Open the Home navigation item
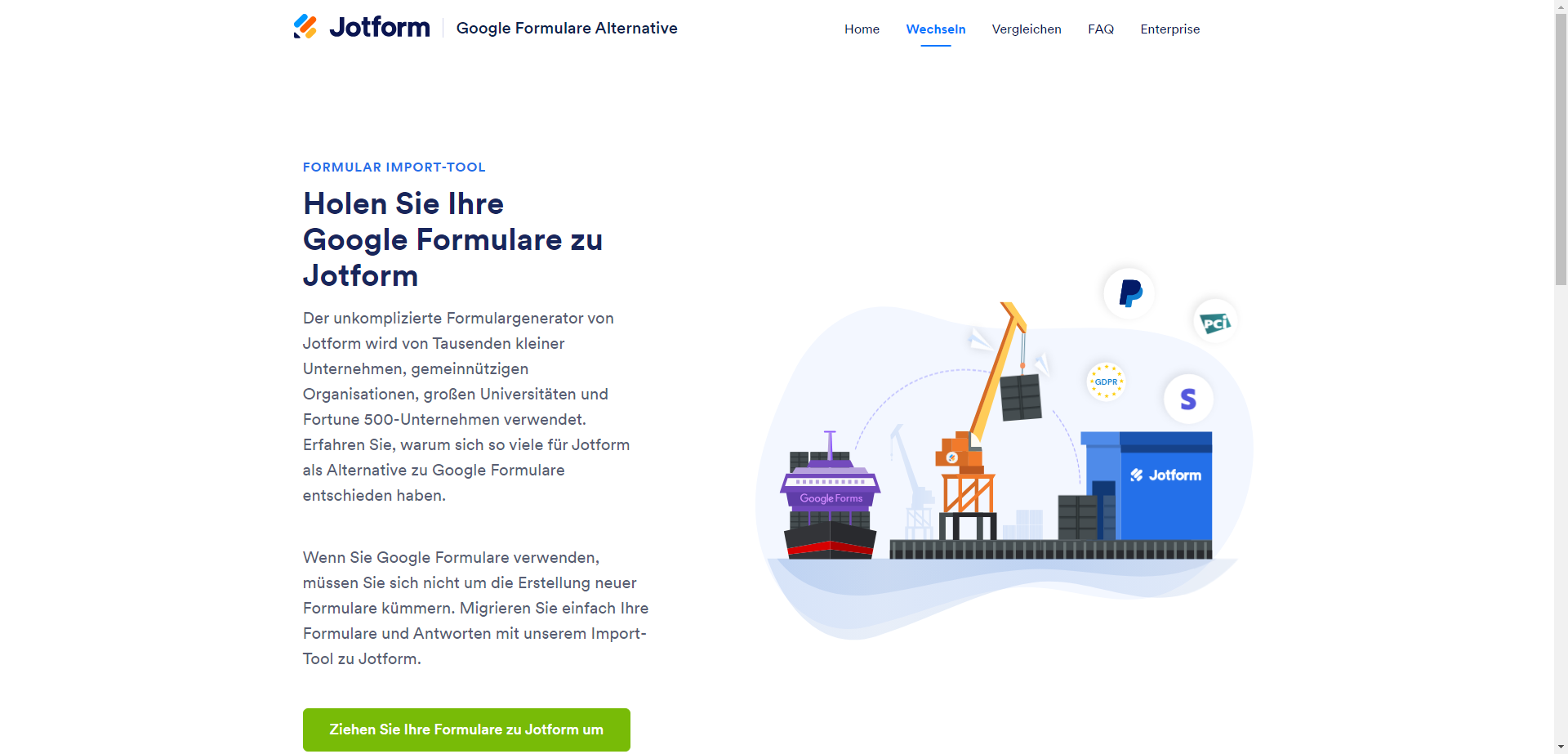The height and width of the screenshot is (754, 1568). click(x=862, y=29)
